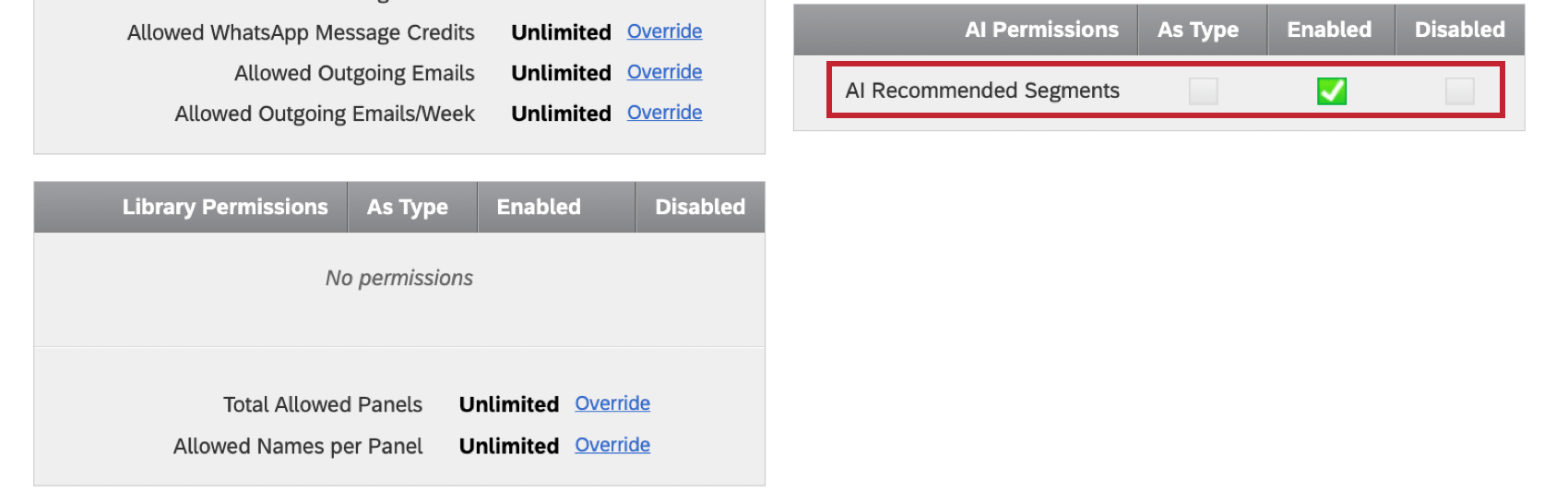Click Override for Allowed Outgoing Emails
The height and width of the screenshot is (504, 1568).
click(x=664, y=72)
